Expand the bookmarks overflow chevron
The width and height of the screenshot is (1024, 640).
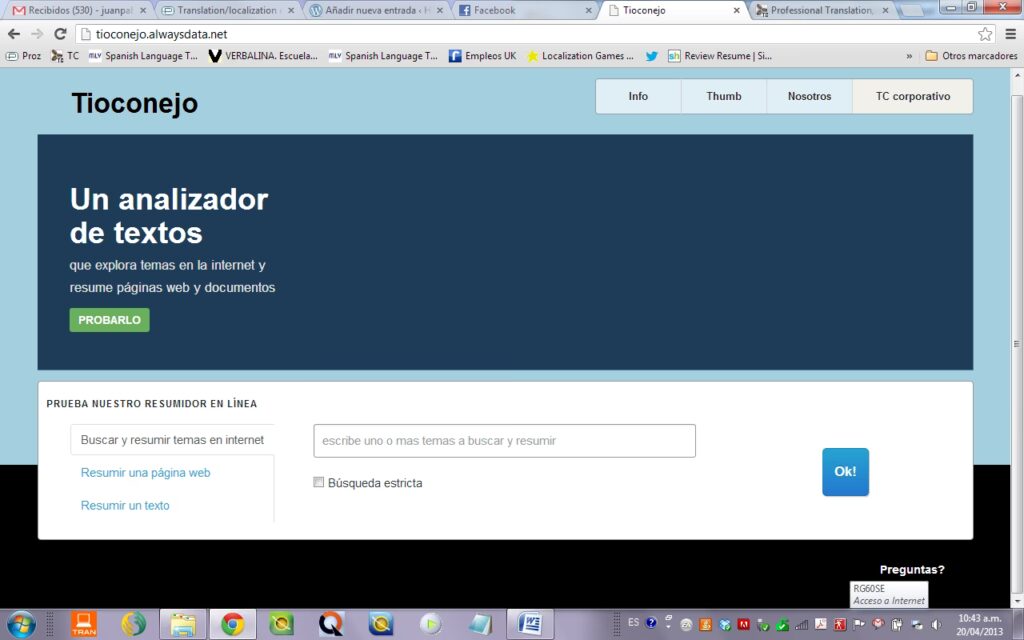(909, 56)
